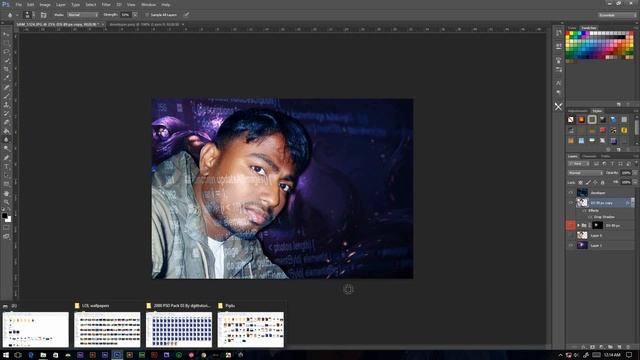This screenshot has width=640, height=360.
Task: Select the Hand tool
Action: [7, 193]
